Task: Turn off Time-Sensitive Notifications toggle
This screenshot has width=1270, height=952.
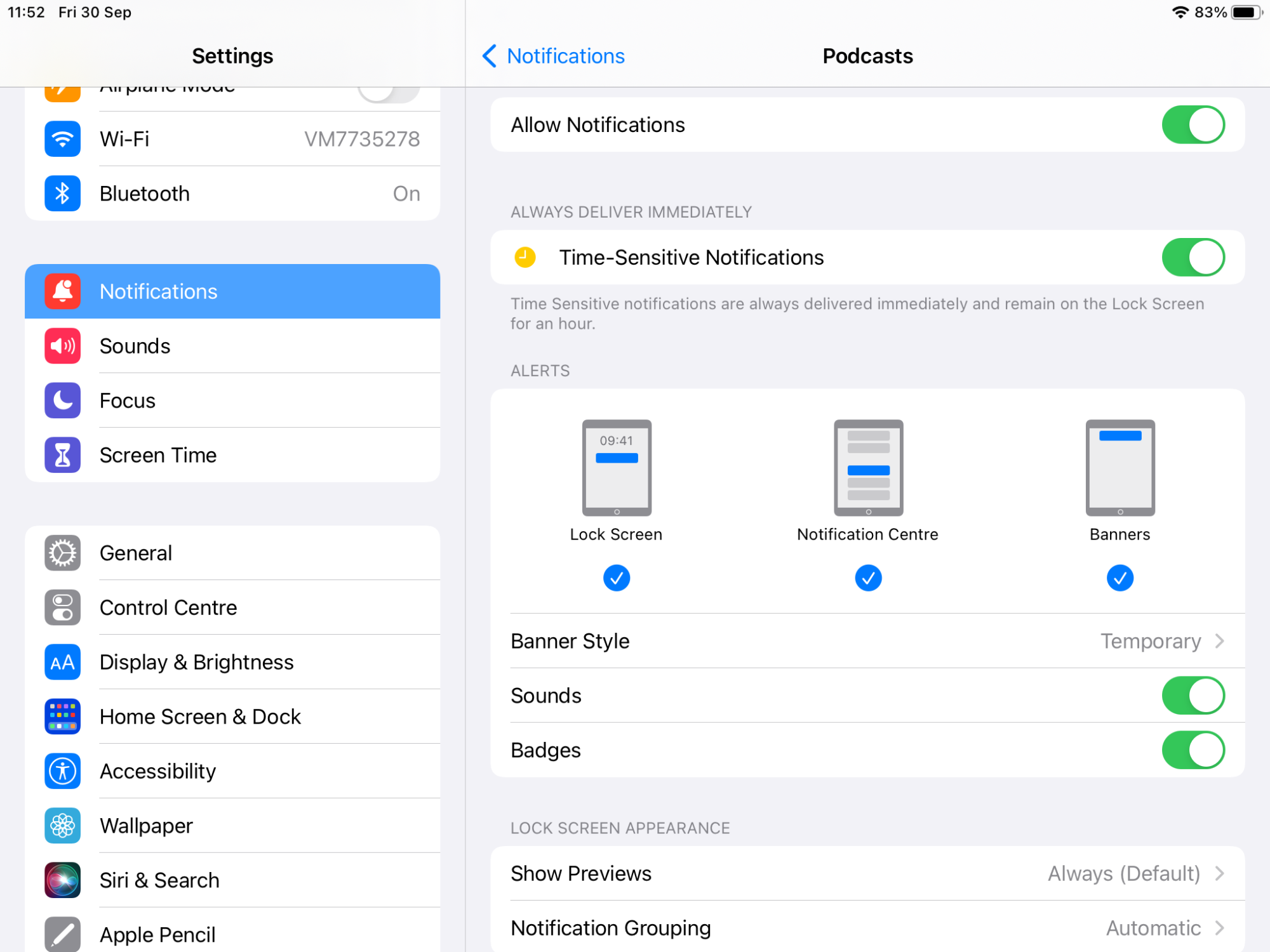Action: point(1193,258)
